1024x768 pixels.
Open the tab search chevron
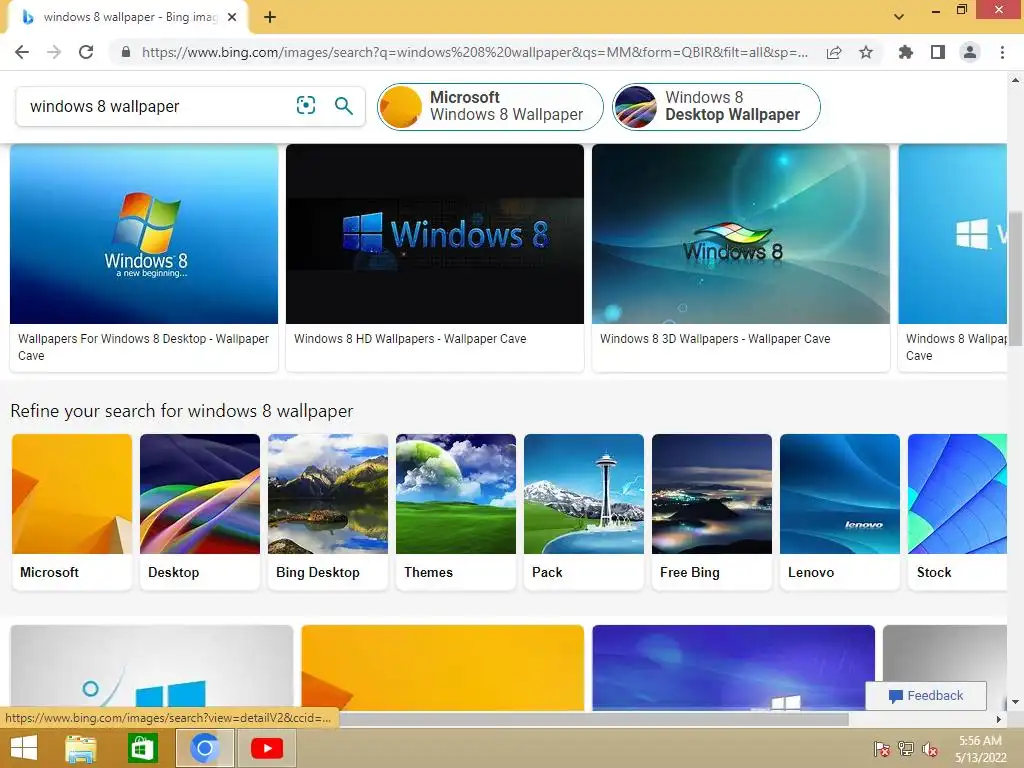coord(899,17)
